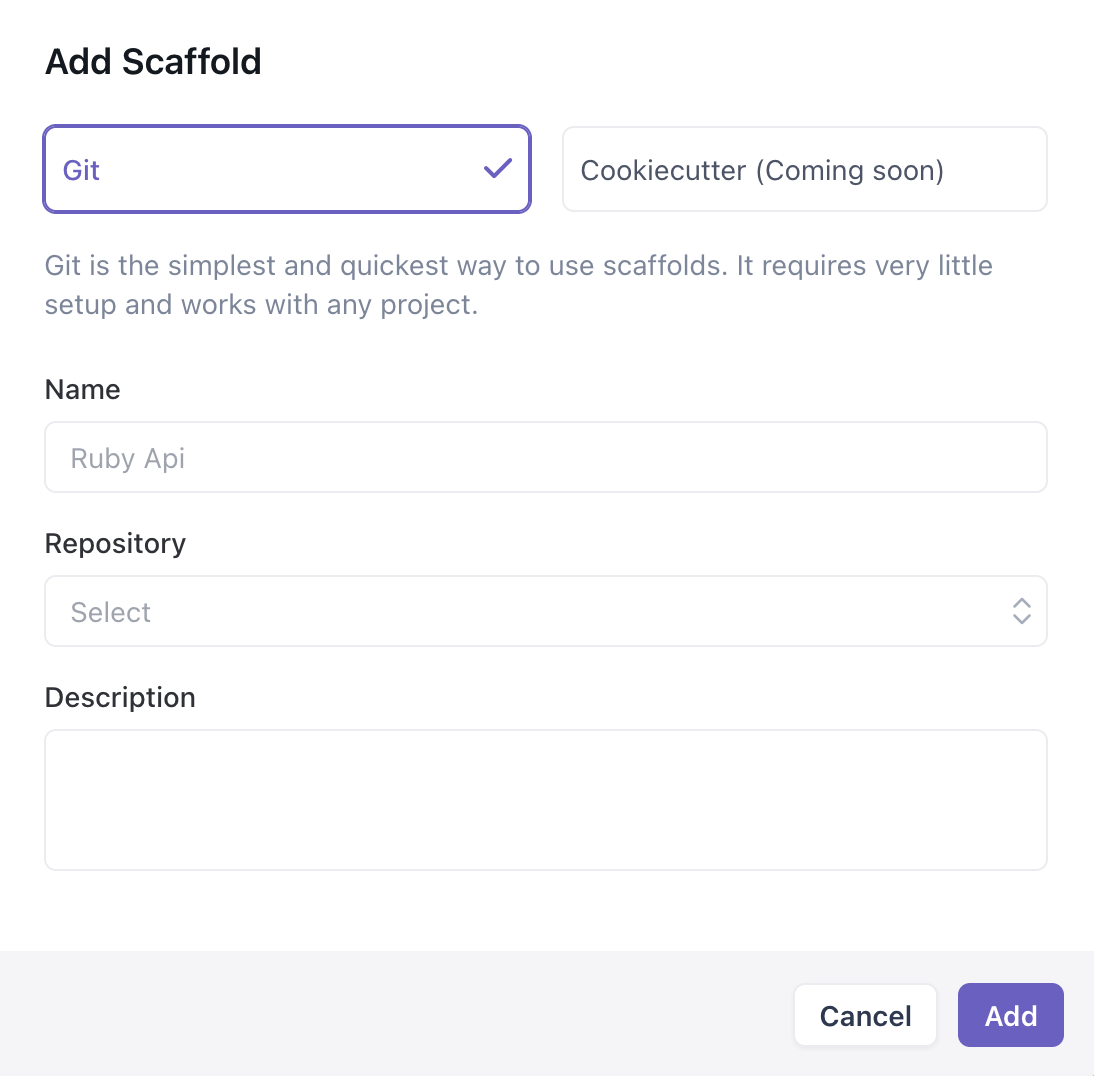Click the 'Ruby Api' placeholder text
Screen dimensions: 1094x1076
coord(128,458)
